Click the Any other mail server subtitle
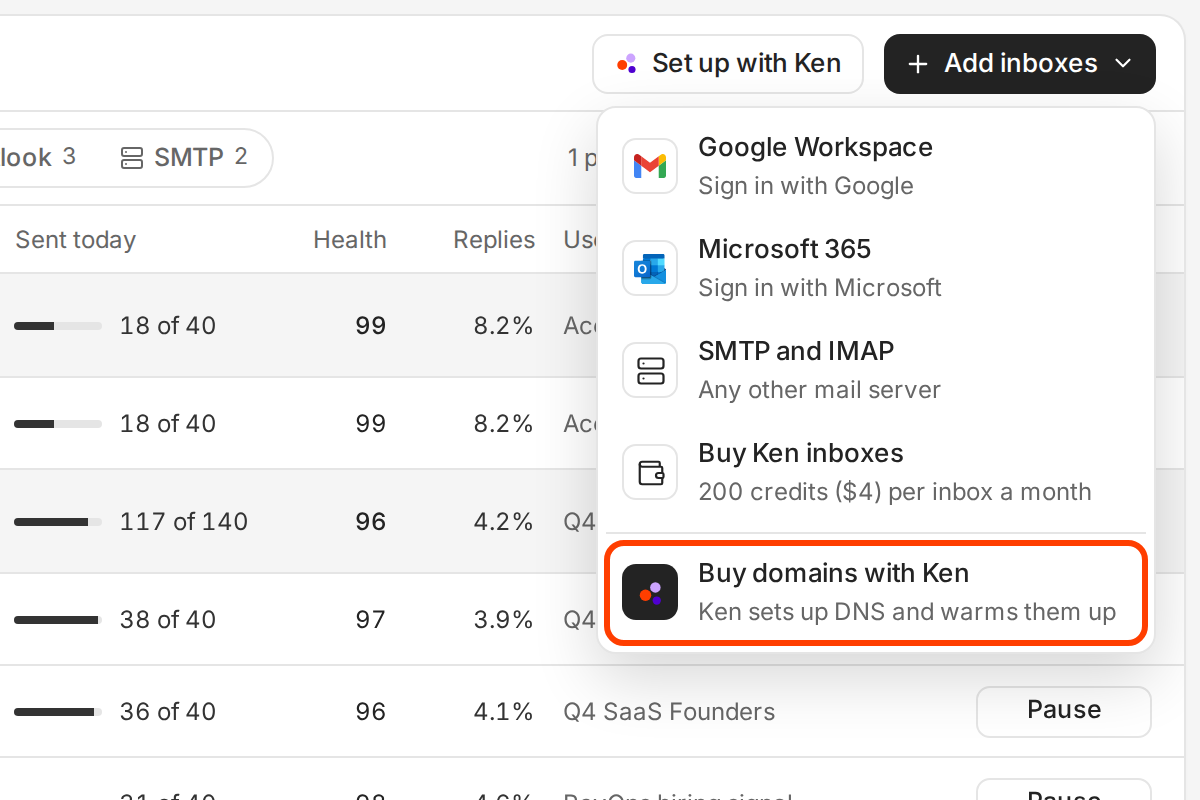This screenshot has height=800, width=1200. pos(819,390)
